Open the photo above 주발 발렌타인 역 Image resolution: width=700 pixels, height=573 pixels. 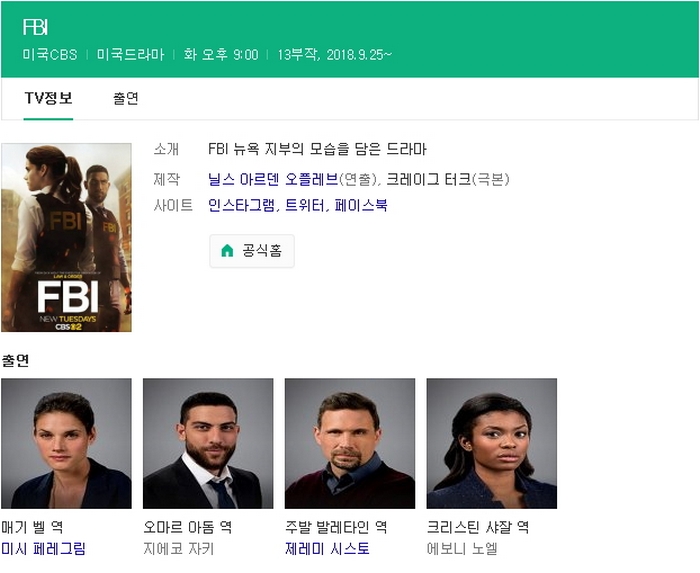tap(350, 444)
